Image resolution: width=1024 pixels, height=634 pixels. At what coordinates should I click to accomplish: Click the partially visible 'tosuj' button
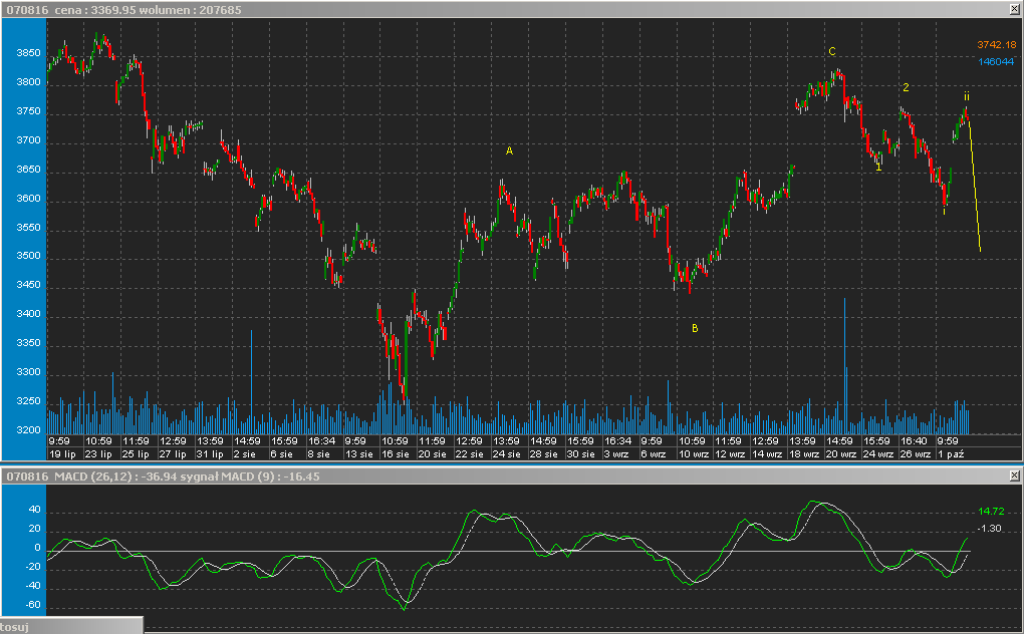click(x=70, y=626)
